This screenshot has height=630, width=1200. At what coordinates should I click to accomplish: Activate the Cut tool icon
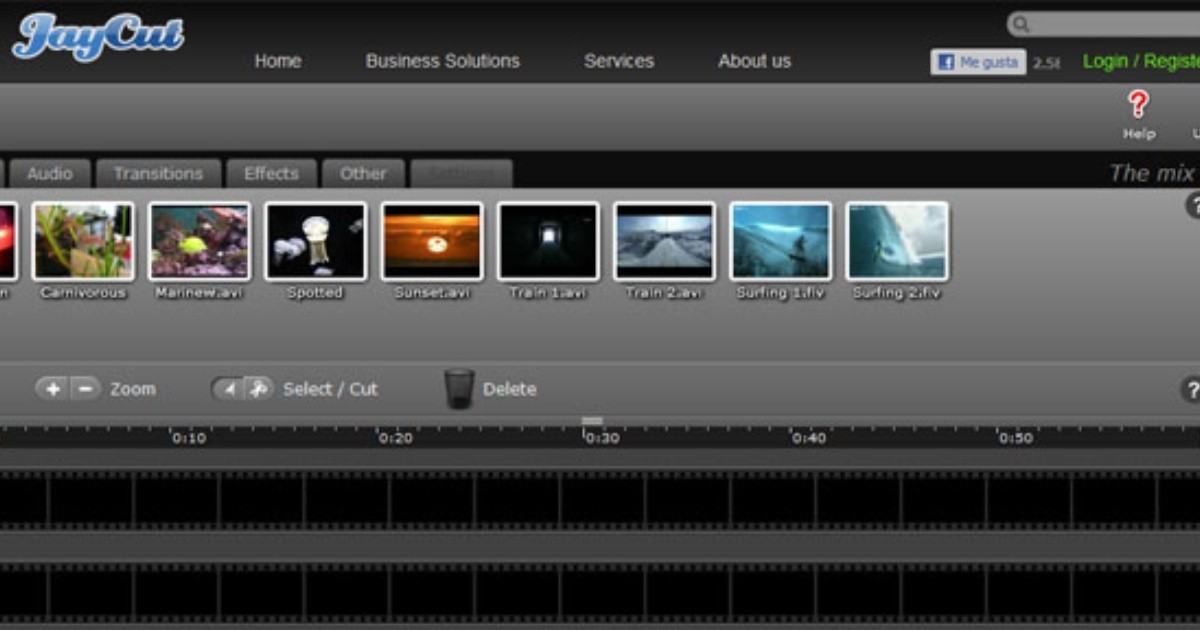click(258, 389)
